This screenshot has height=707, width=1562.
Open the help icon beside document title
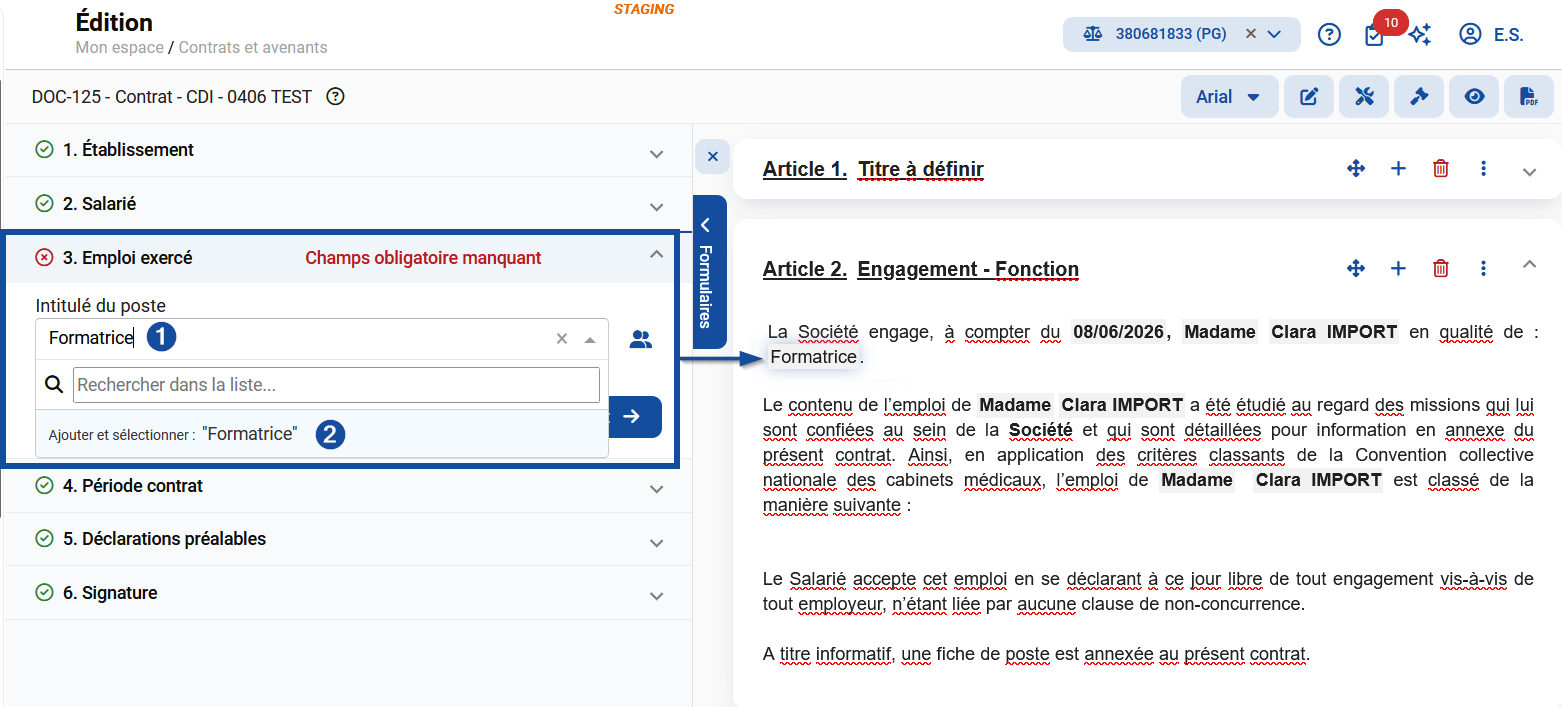pos(336,97)
